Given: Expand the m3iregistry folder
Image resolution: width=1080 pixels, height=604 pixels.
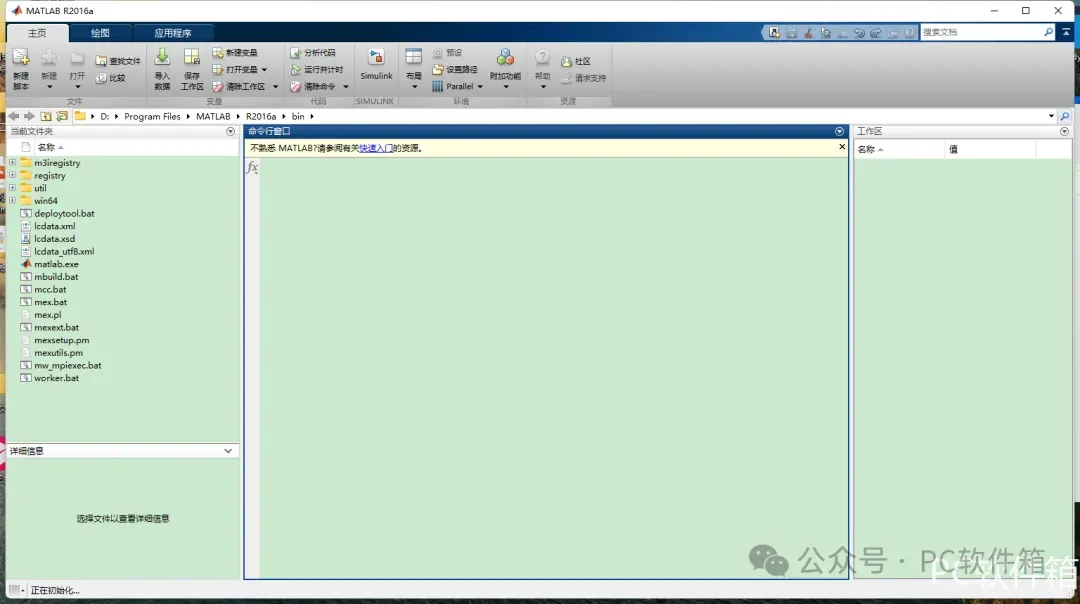Looking at the screenshot, I should pos(12,163).
